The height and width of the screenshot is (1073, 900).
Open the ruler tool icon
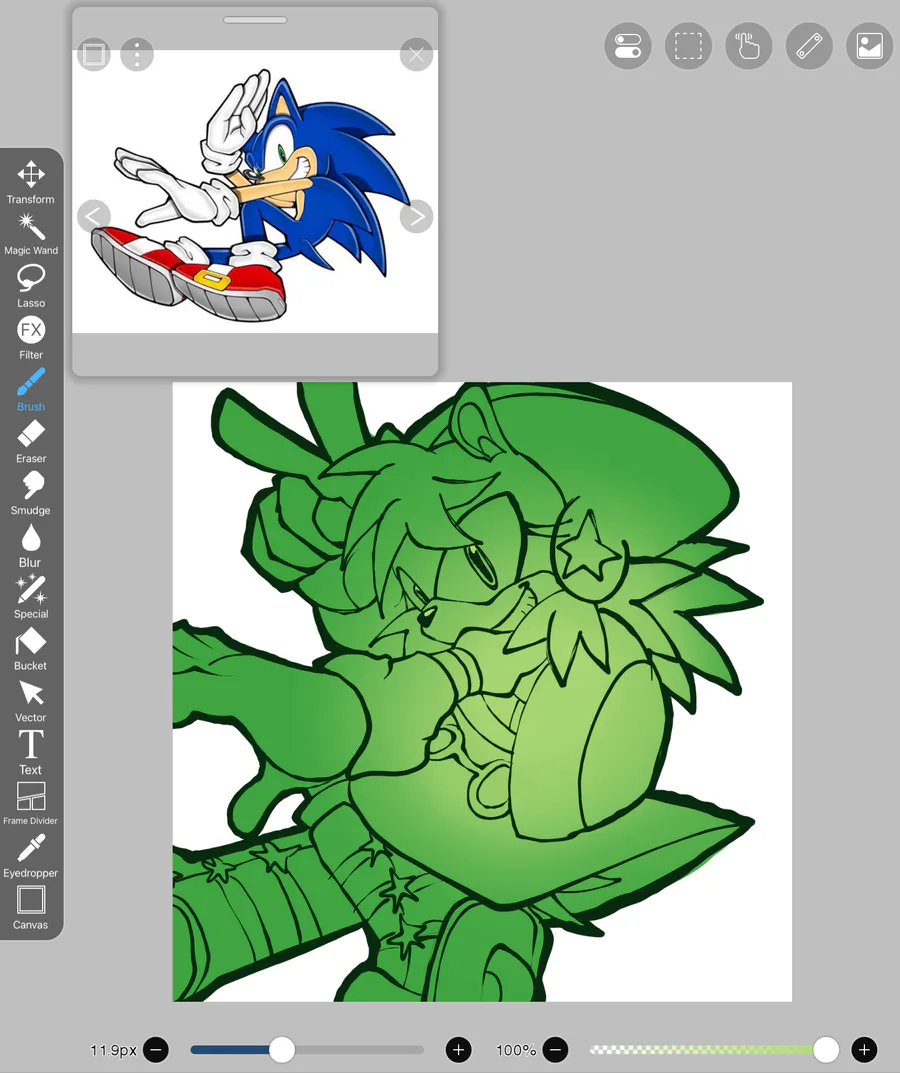tap(809, 46)
